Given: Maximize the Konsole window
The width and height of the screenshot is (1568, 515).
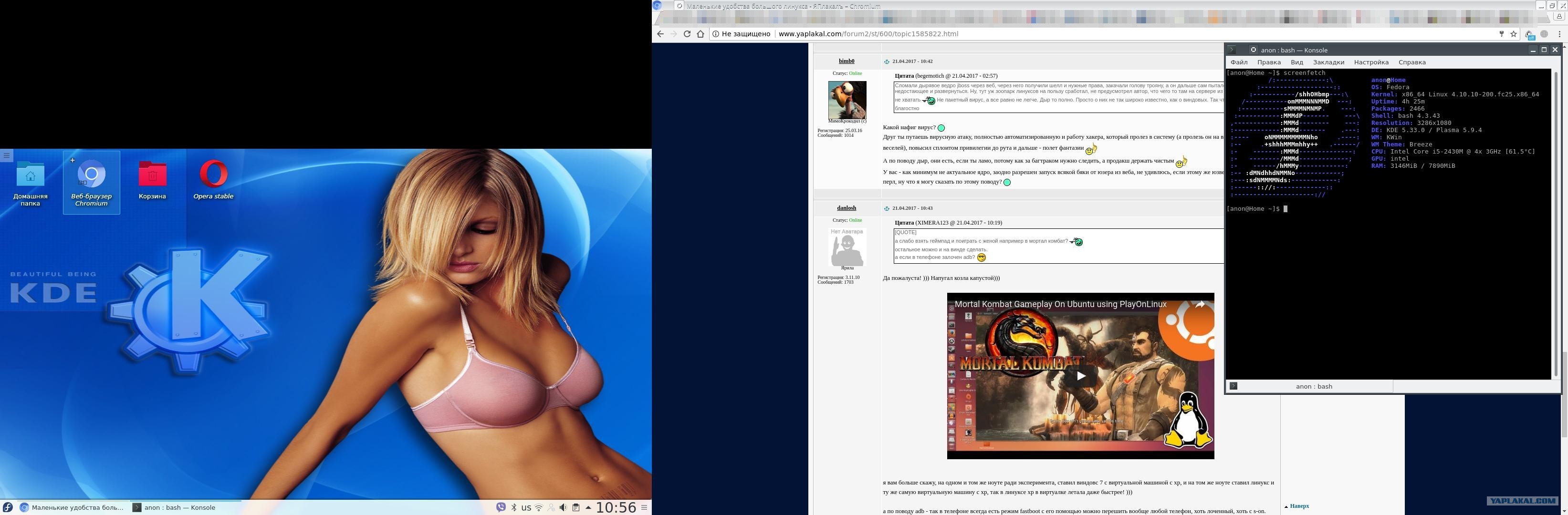Looking at the screenshot, I should click(1544, 50).
